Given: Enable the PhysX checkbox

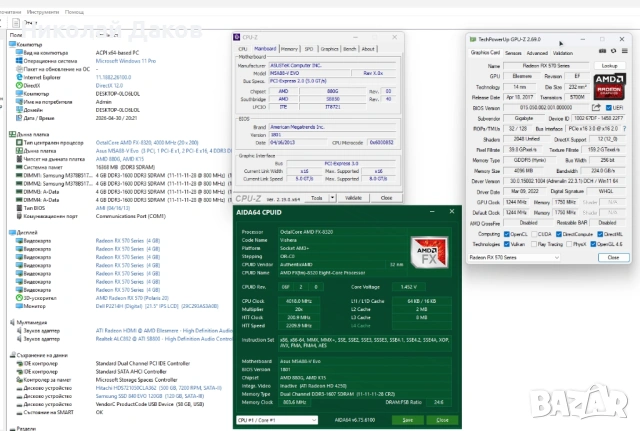Looking at the screenshot, I should 569,244.
